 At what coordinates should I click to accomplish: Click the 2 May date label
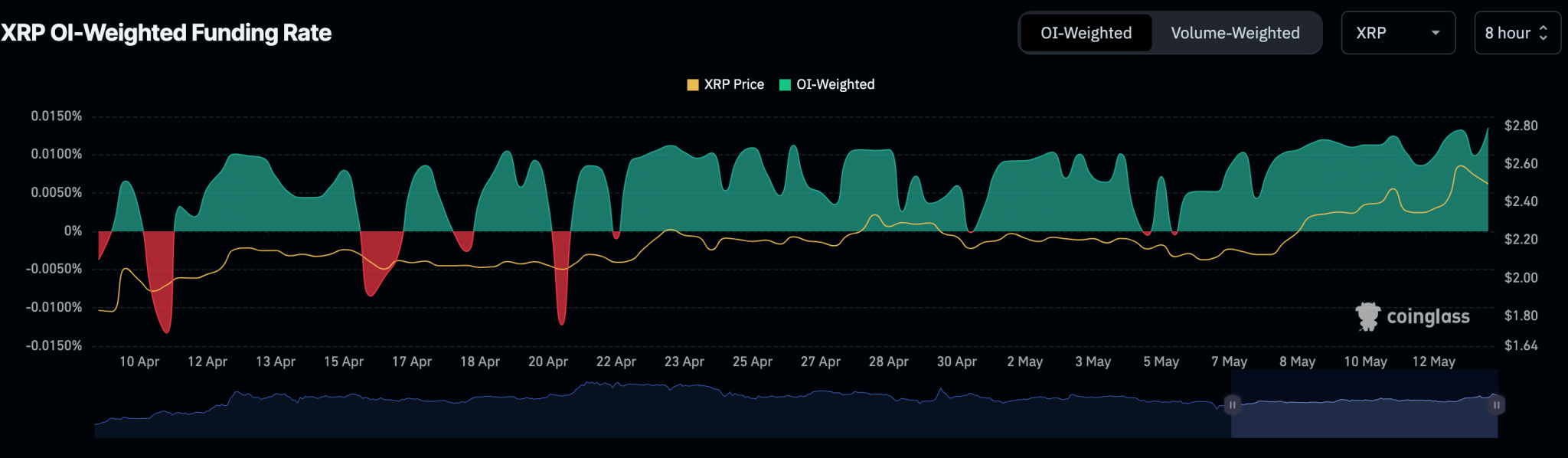[x=1025, y=361]
